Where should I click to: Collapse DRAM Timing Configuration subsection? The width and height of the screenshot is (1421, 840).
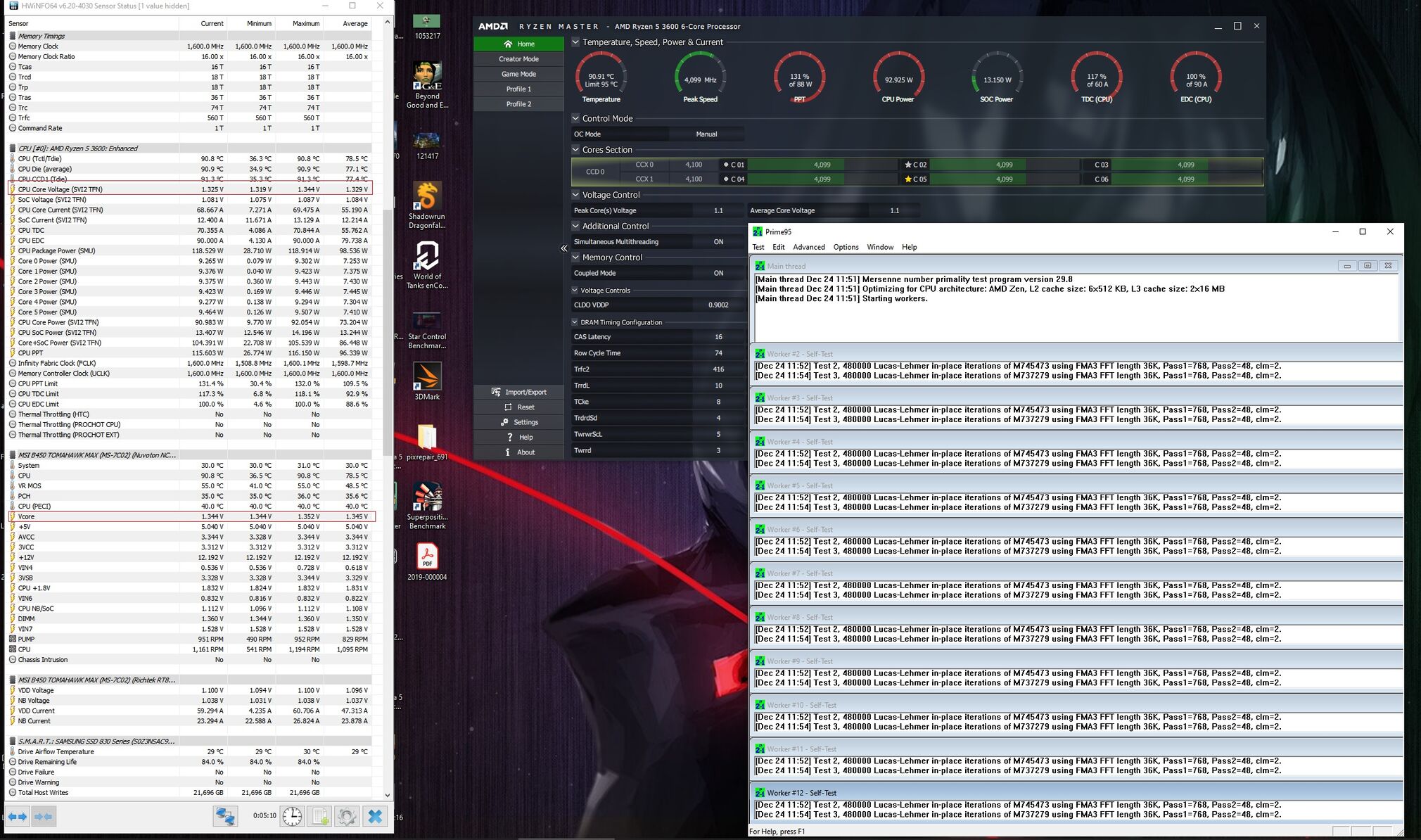(x=575, y=322)
